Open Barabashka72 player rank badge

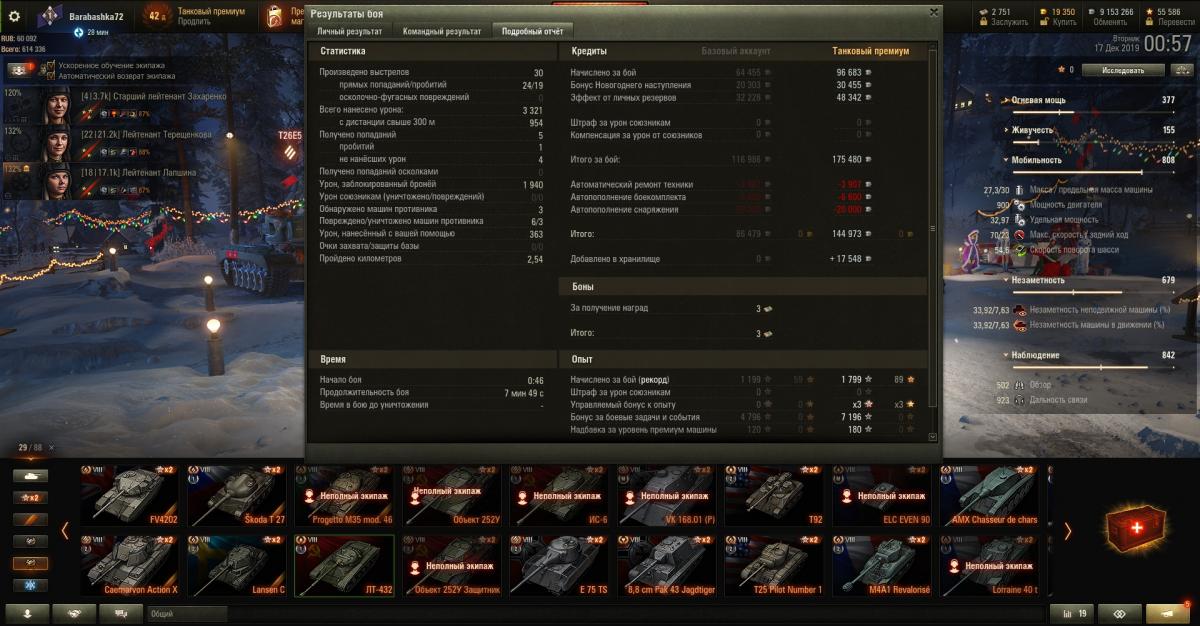pos(52,16)
